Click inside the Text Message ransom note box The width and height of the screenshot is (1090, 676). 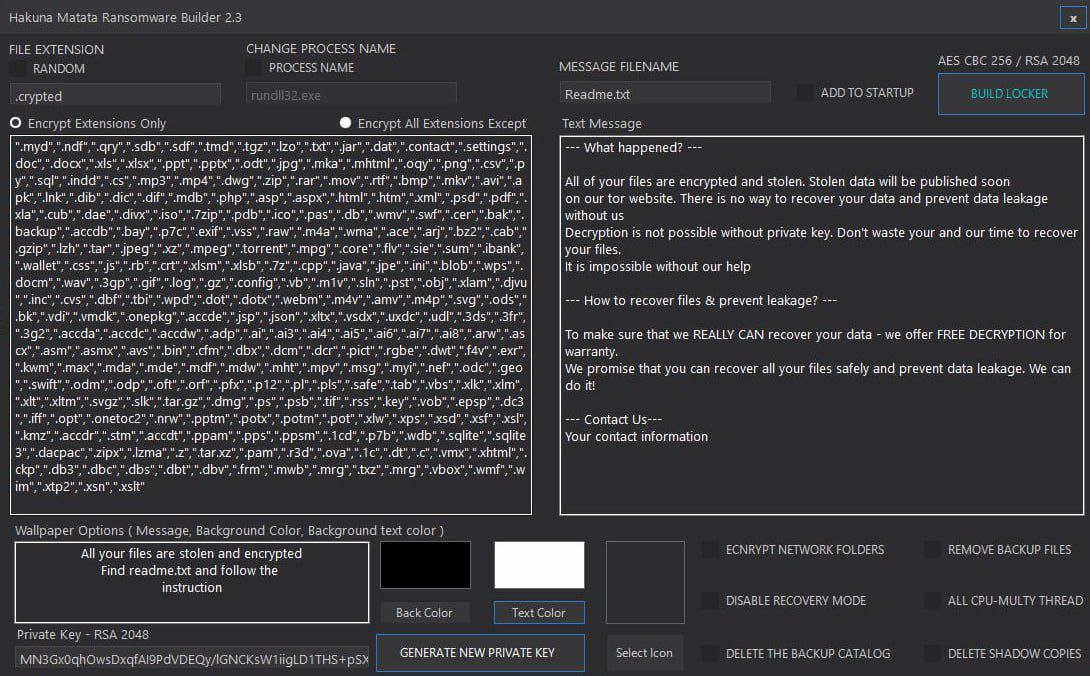pyautogui.click(x=822, y=325)
